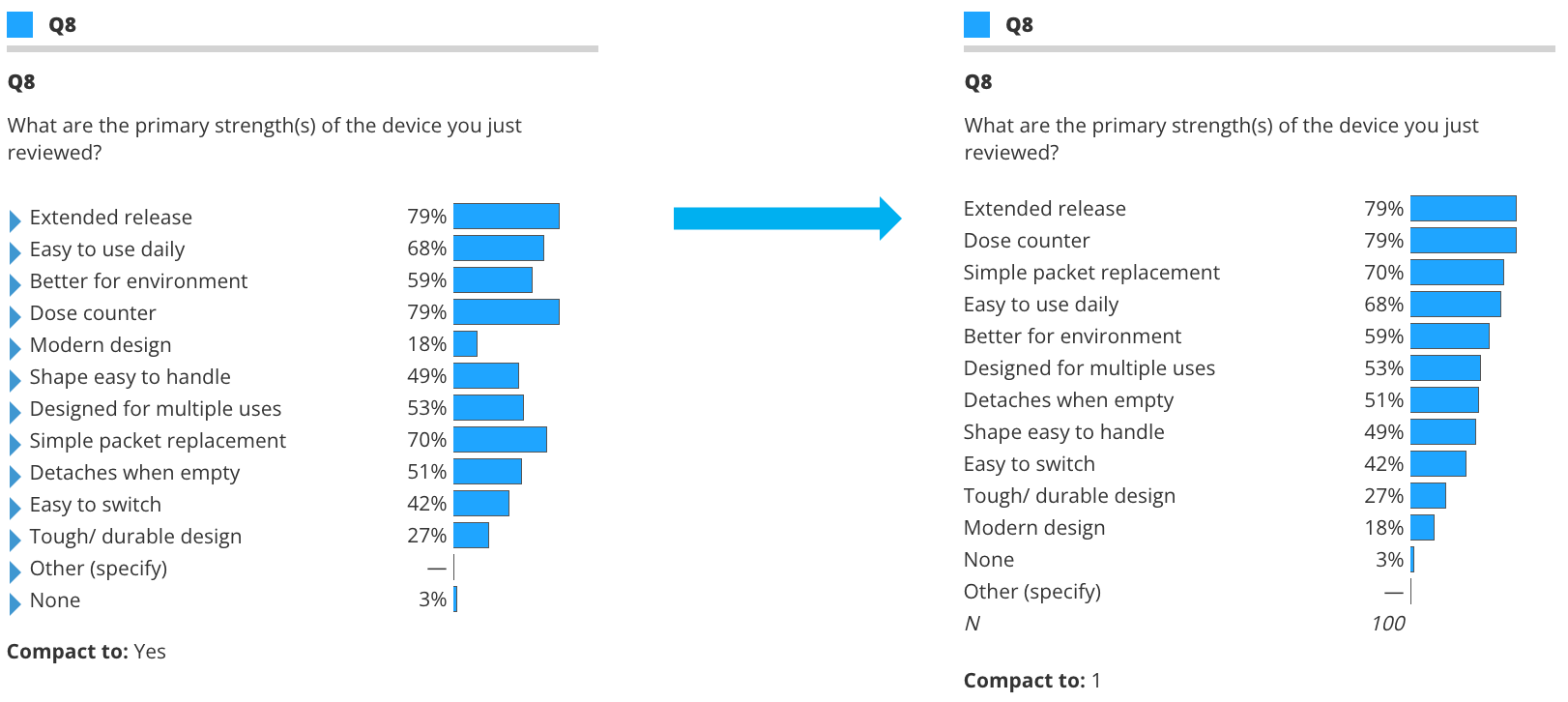This screenshot has height=702, width=1568.
Task: Expand the Better for environment row
Action: click(15, 284)
